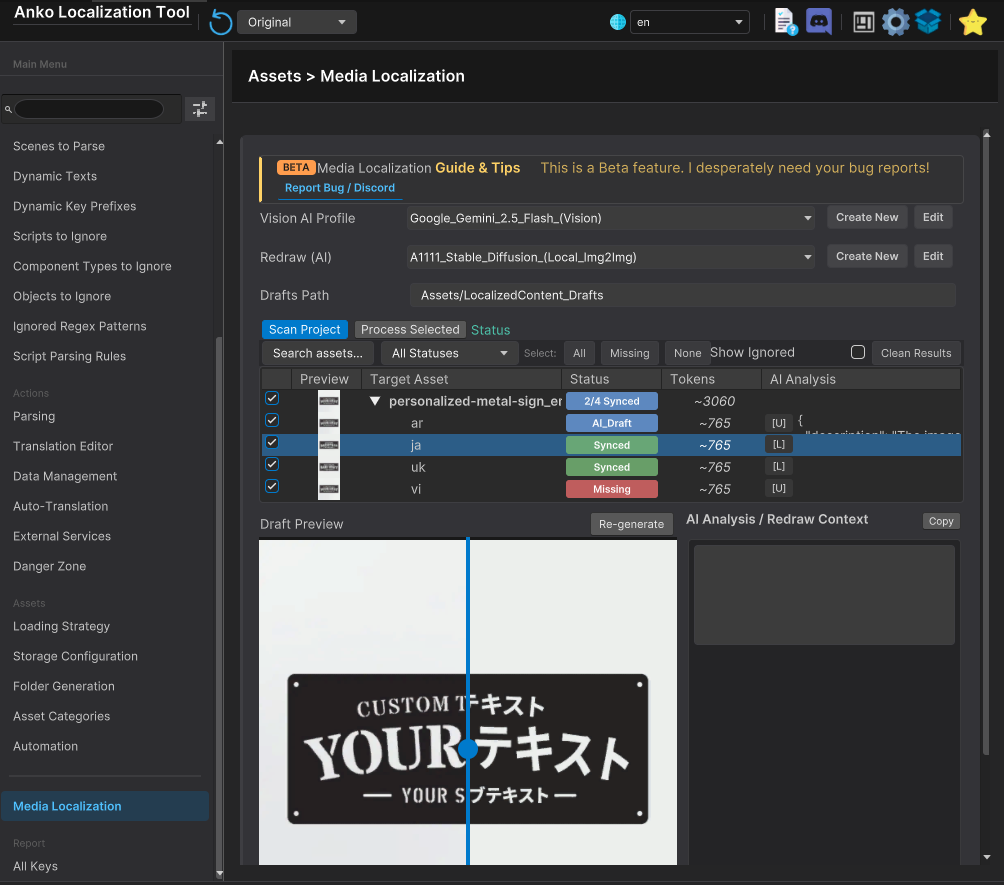Click the menu filter sliders icon
Viewport: 1004px width, 885px height.
click(x=200, y=109)
